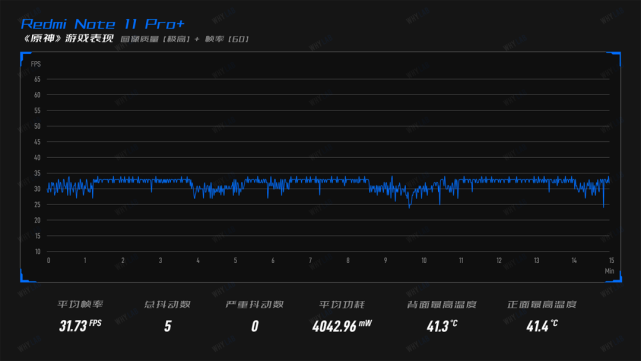Click the '严重抖动数' stat heading
Image resolution: width=641 pixels, height=361 pixels.
(254, 305)
